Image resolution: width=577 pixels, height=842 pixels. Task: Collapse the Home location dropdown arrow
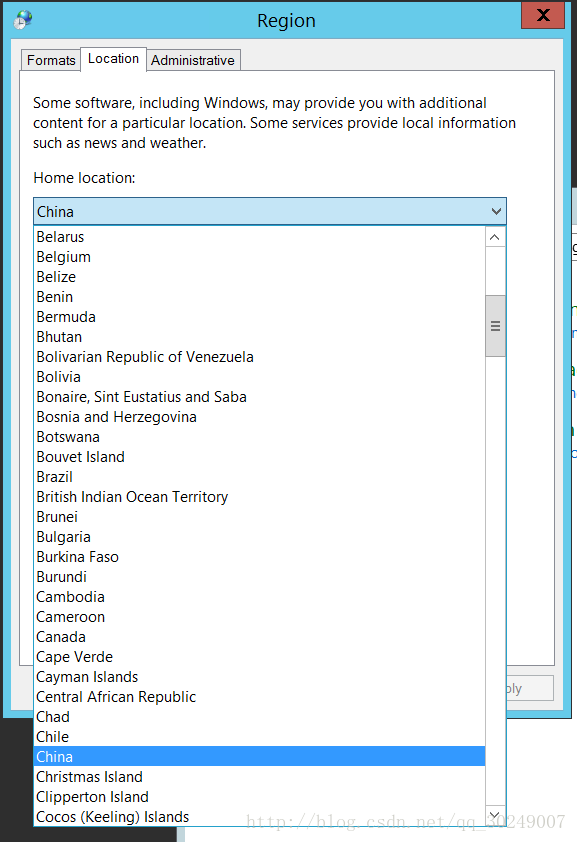point(496,212)
